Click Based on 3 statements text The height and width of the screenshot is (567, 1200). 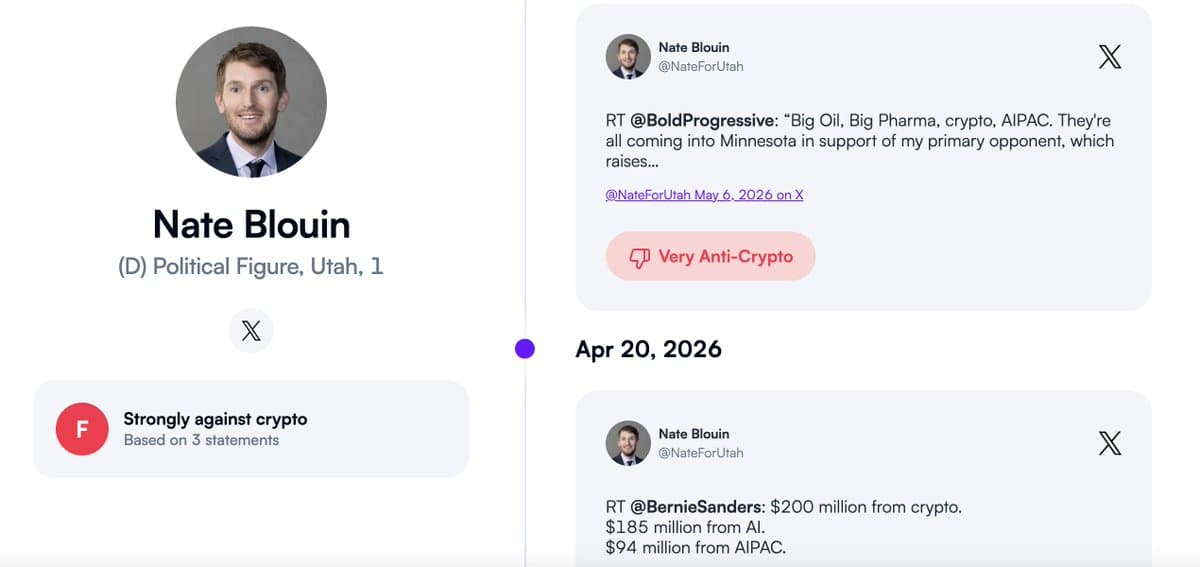[x=201, y=440]
